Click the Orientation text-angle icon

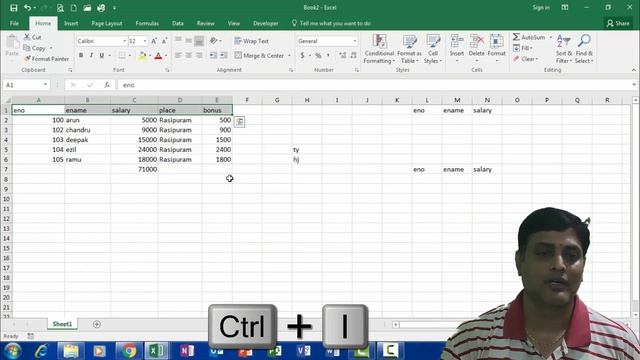point(214,41)
